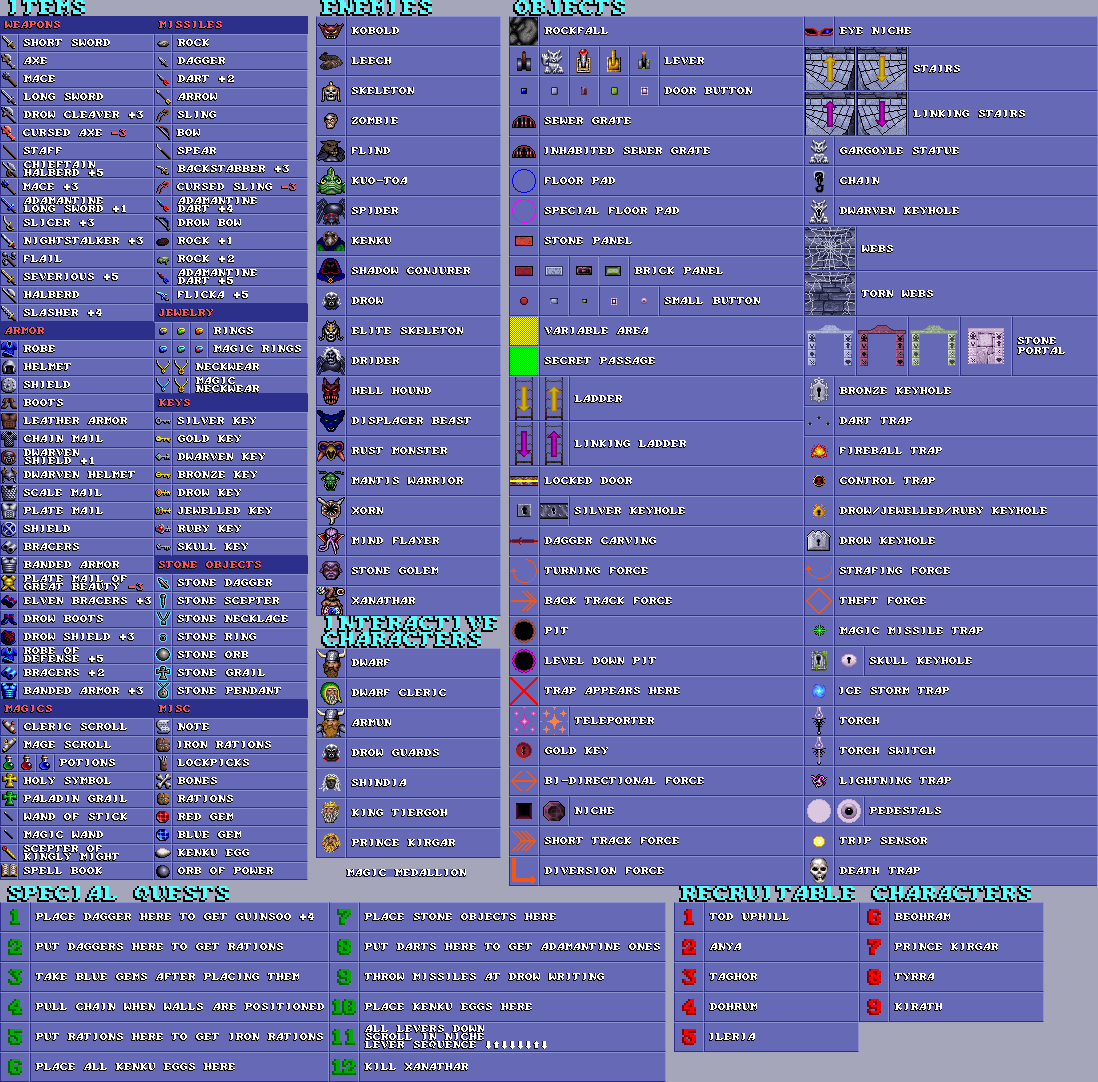
Task: Select the Gargoyle Statue icon
Action: coord(819,151)
